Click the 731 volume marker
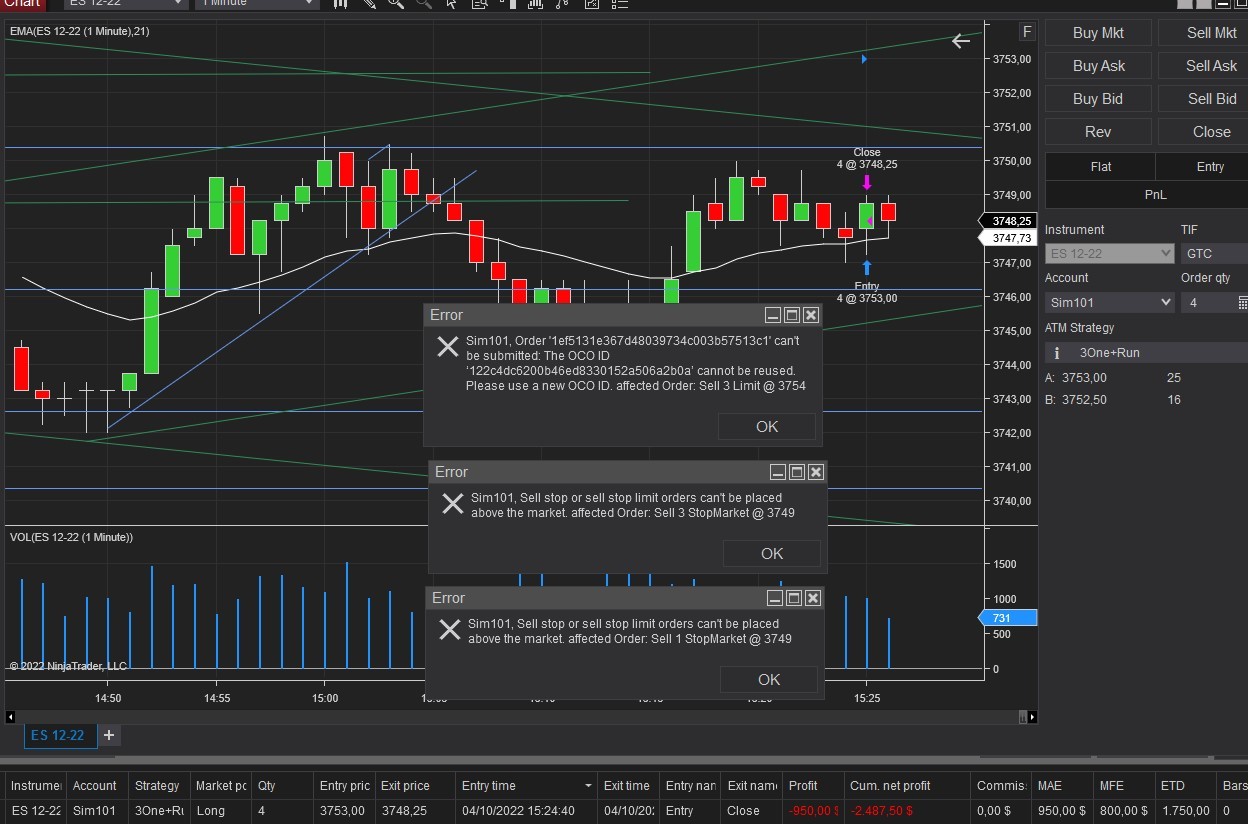Viewport: 1248px width, 824px height. [1008, 619]
